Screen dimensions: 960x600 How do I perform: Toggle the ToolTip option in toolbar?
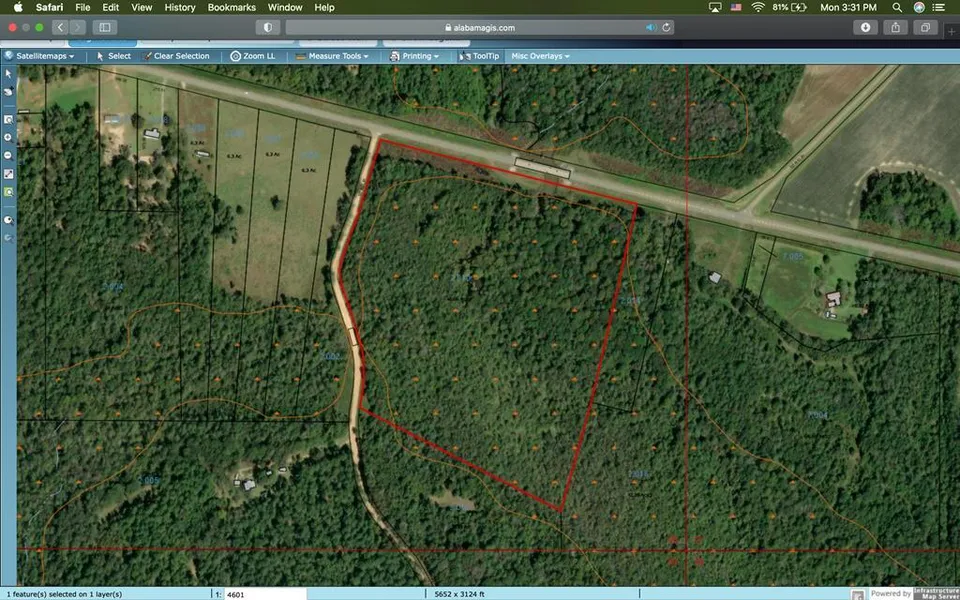(x=480, y=56)
